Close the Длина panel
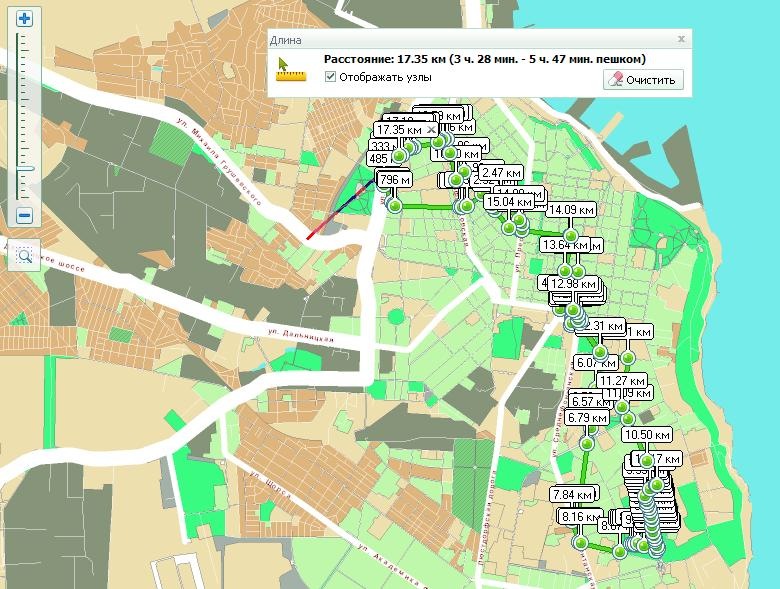This screenshot has height=589, width=780. click(x=681, y=39)
